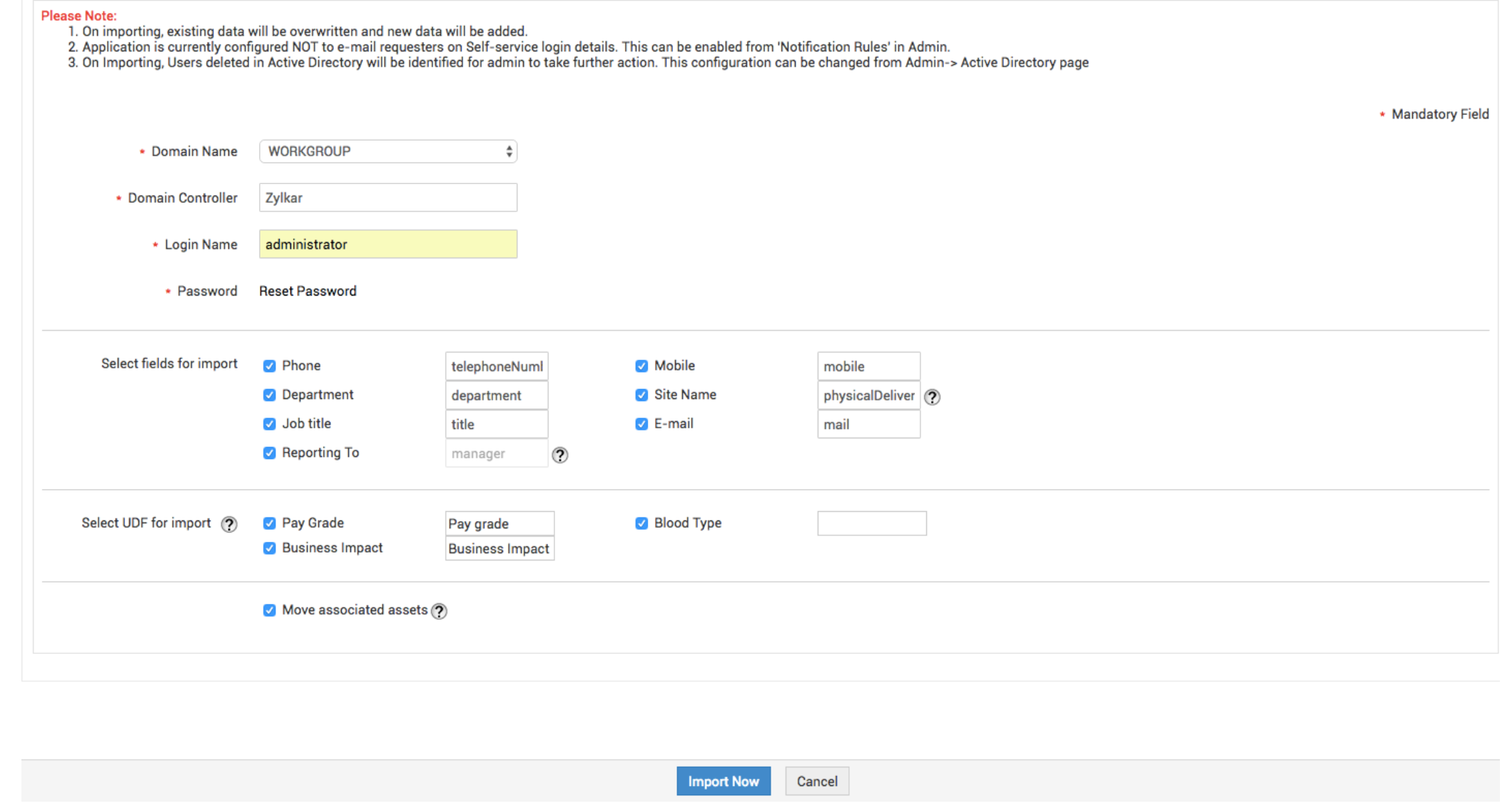Click into the Login Name field
The height and width of the screenshot is (806, 1512).
coord(387,244)
